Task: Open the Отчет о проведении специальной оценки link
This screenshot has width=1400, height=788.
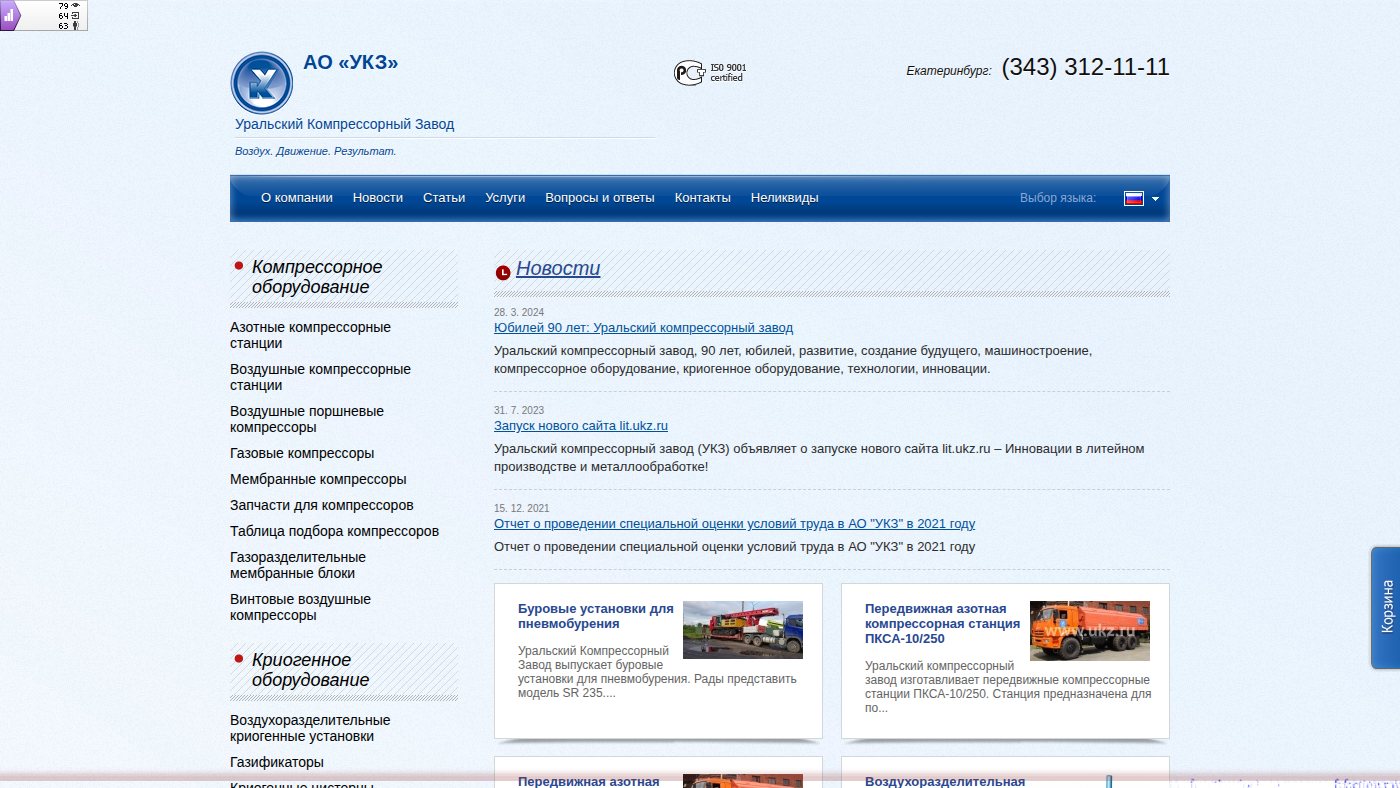Action: (734, 524)
